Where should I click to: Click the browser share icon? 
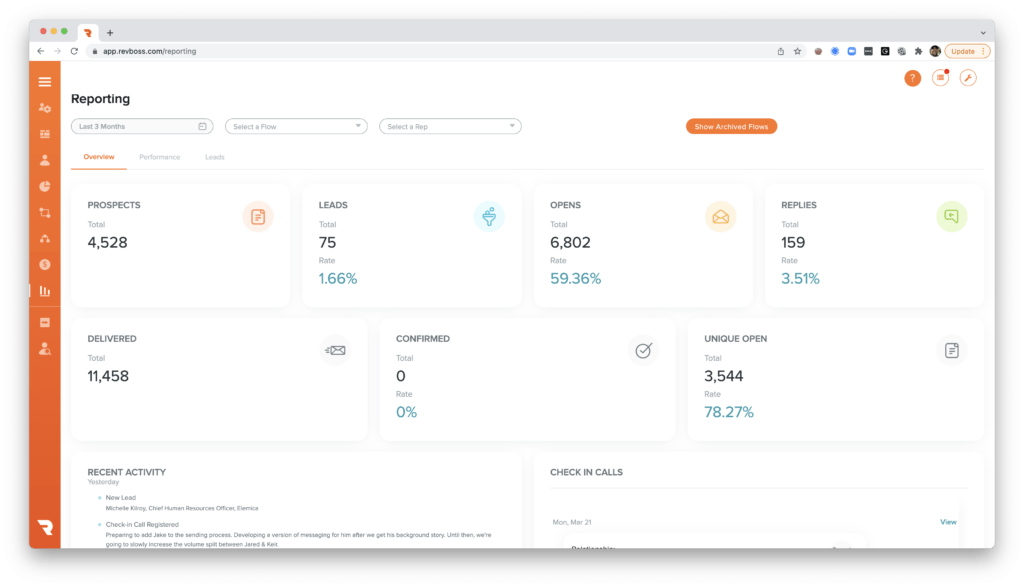(x=780, y=51)
